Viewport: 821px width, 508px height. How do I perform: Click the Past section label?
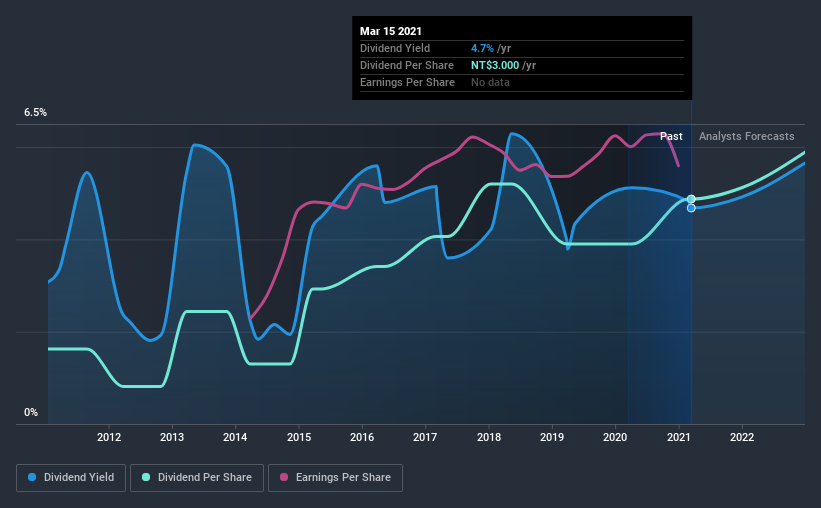(x=671, y=136)
